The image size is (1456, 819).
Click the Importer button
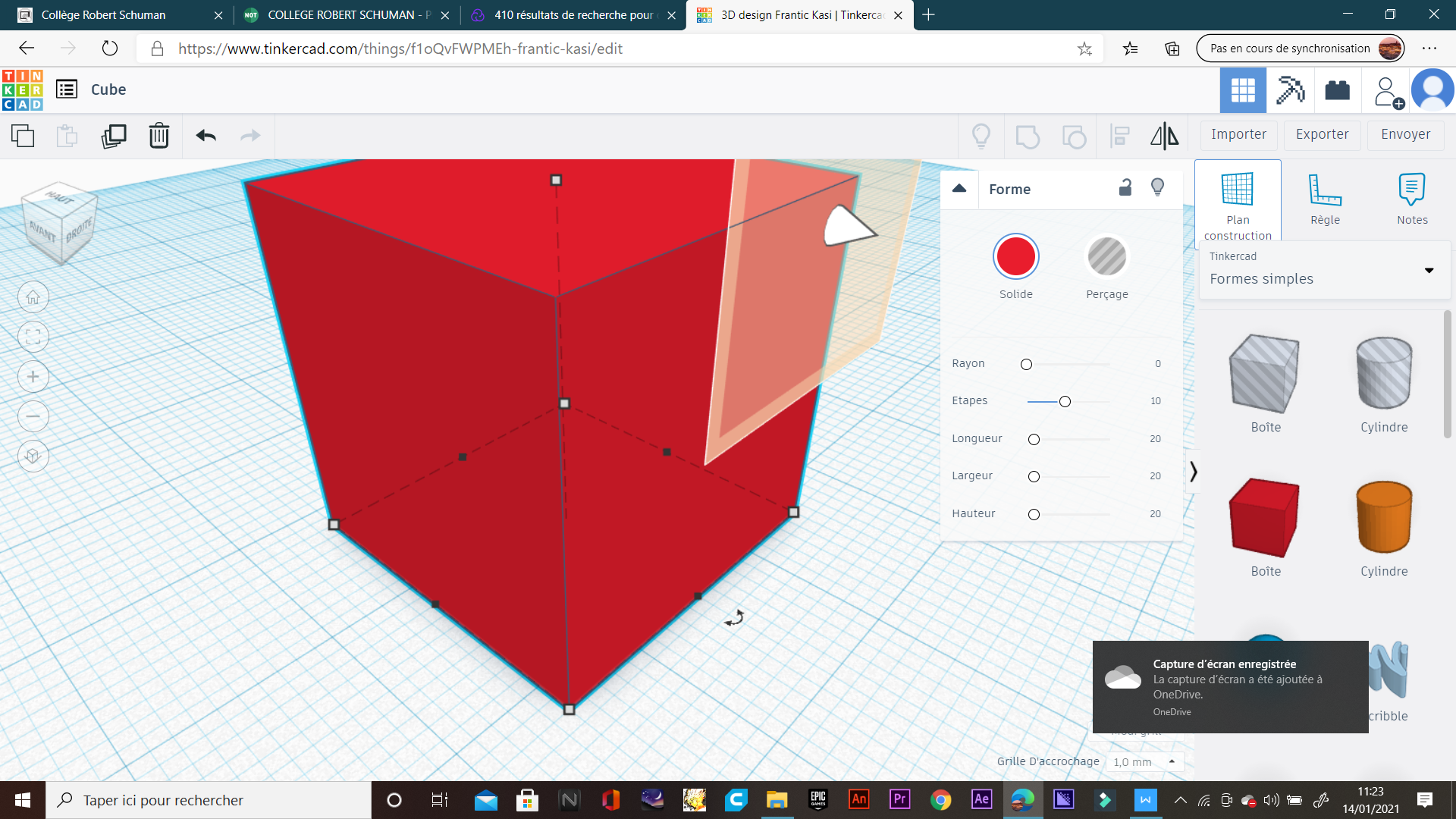(1238, 134)
